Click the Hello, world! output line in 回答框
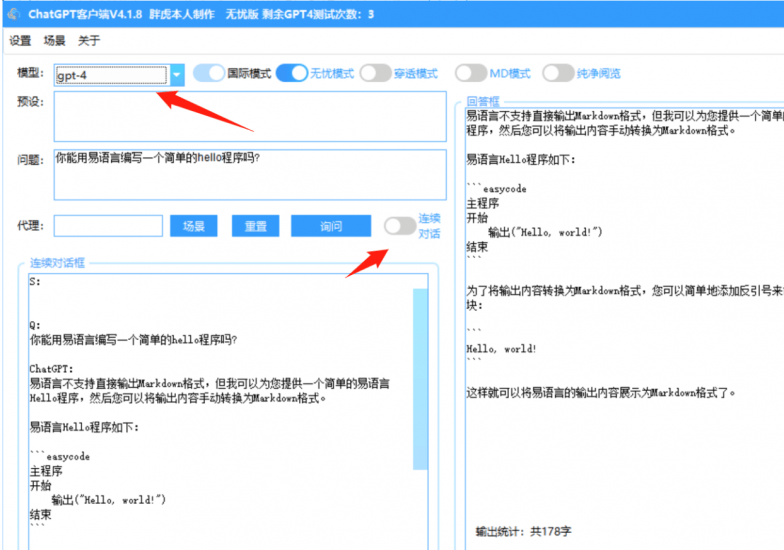The width and height of the screenshot is (784, 550). click(x=501, y=349)
